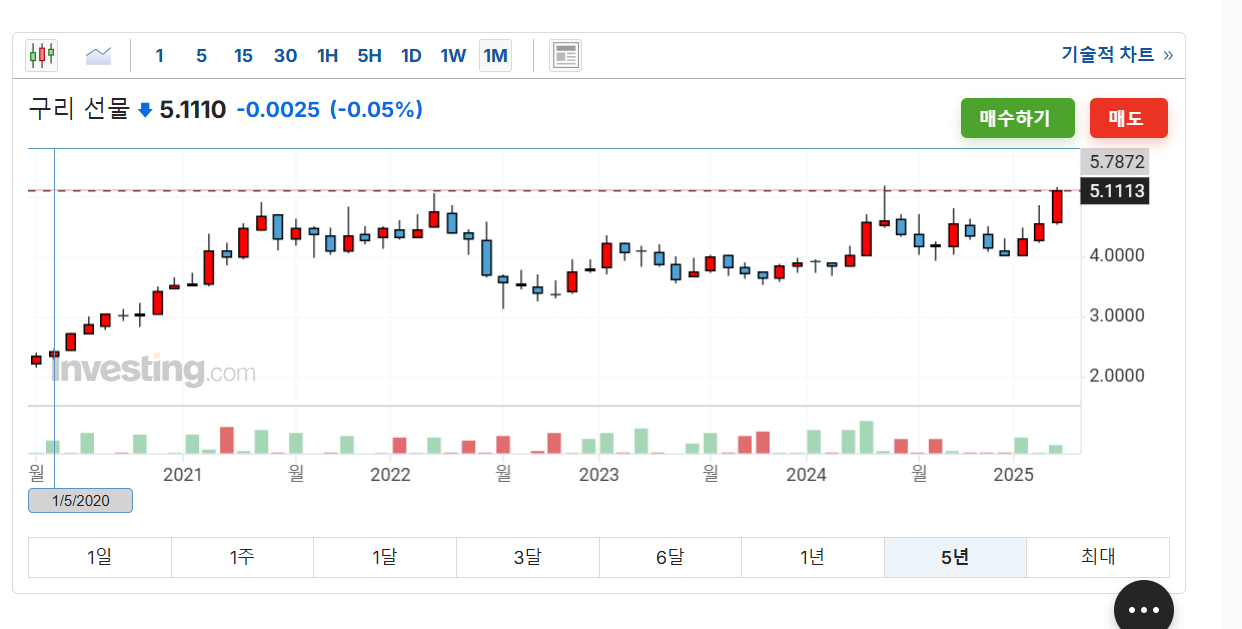Open the three-dot chat bubble button
The width and height of the screenshot is (1242, 629).
click(x=1143, y=609)
